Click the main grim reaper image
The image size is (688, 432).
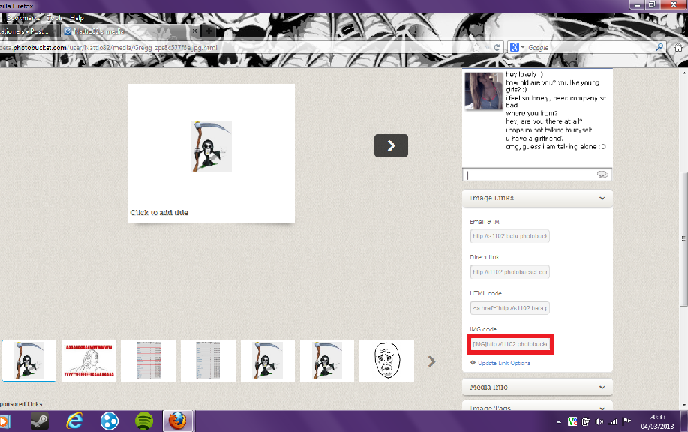(211, 146)
